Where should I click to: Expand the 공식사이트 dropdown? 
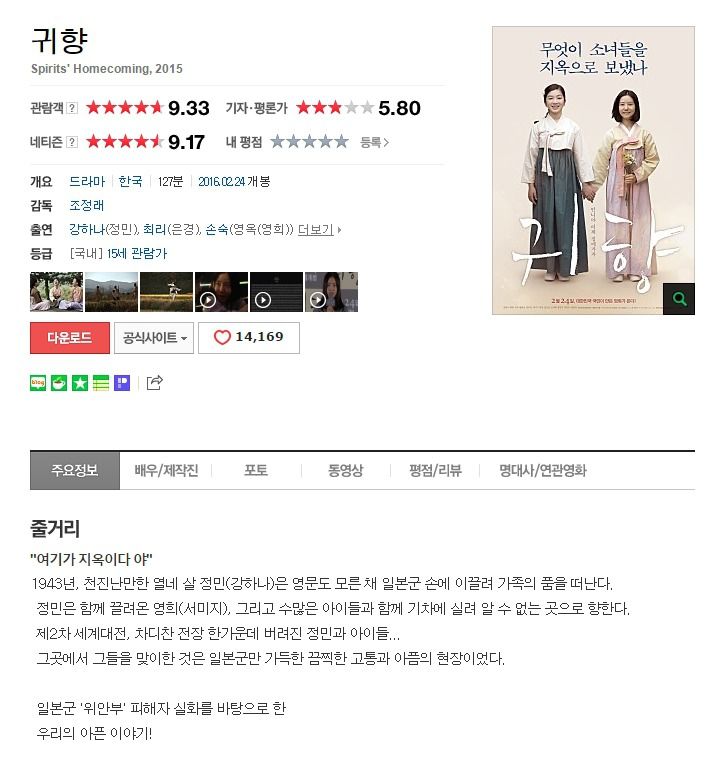(154, 337)
